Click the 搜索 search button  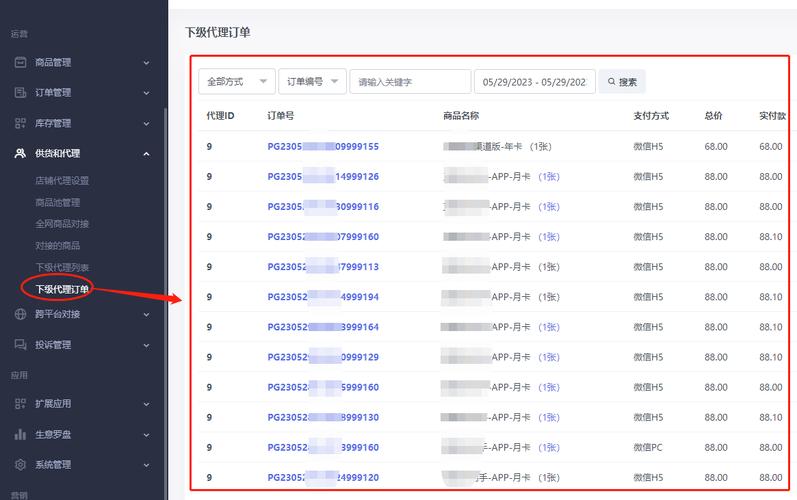[622, 82]
